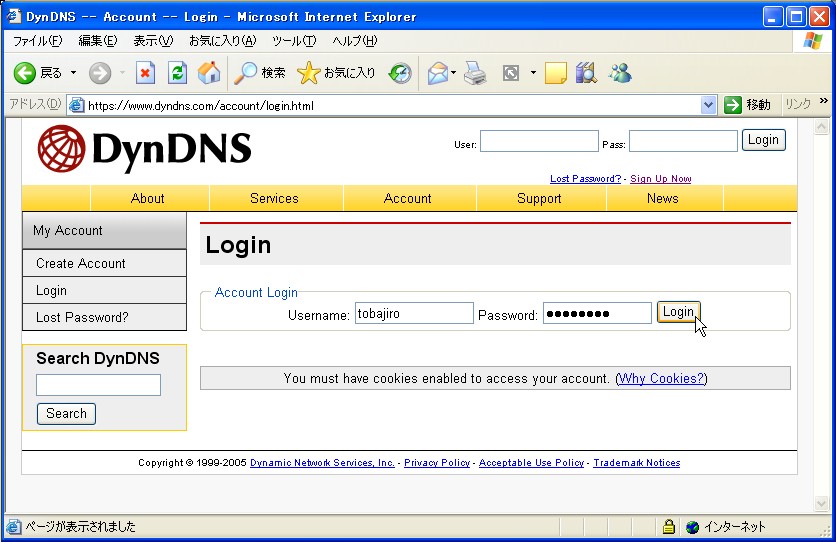This screenshot has width=836, height=542.
Task: Click the リンク links bar label
Action: coord(798,104)
